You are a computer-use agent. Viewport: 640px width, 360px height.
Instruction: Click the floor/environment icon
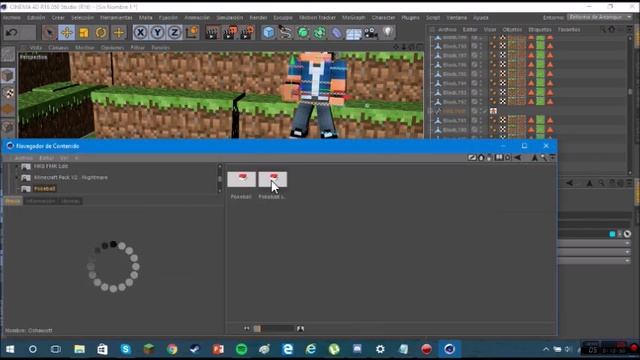point(354,33)
